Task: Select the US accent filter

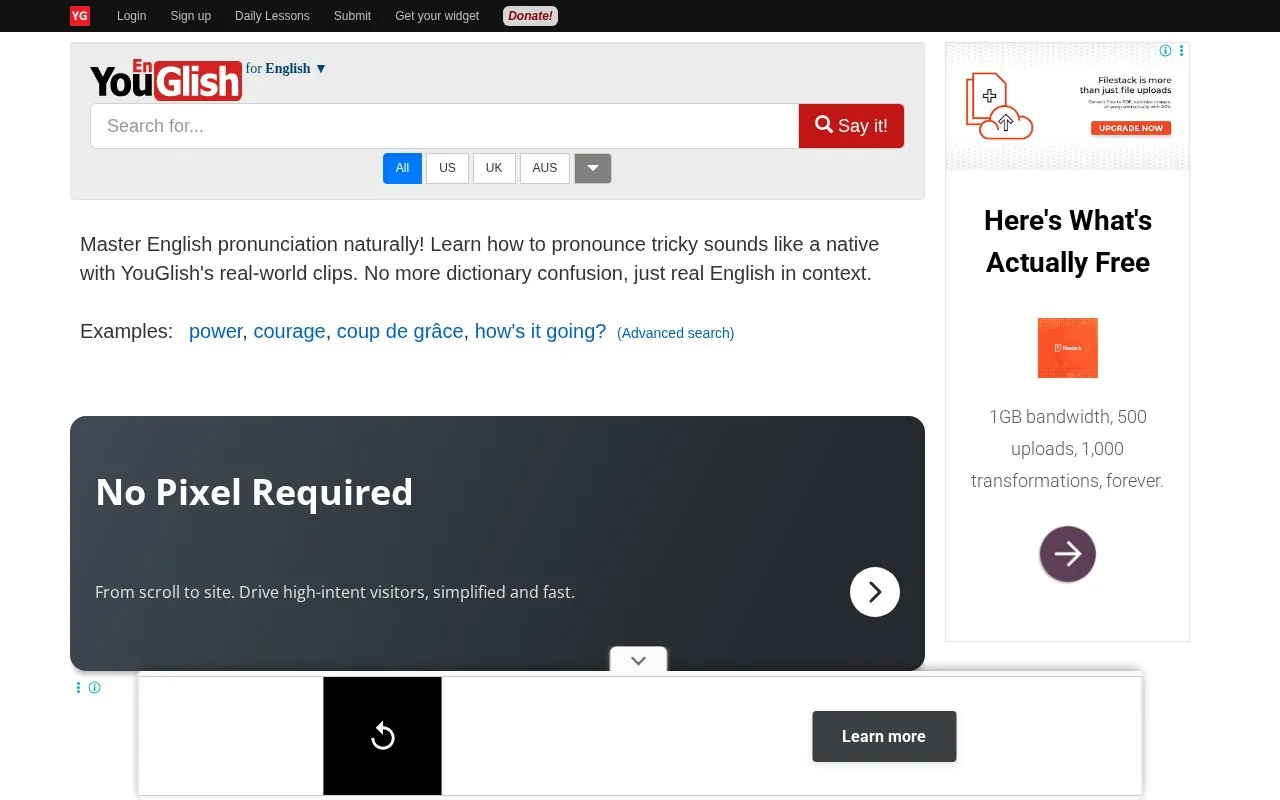Action: (447, 168)
